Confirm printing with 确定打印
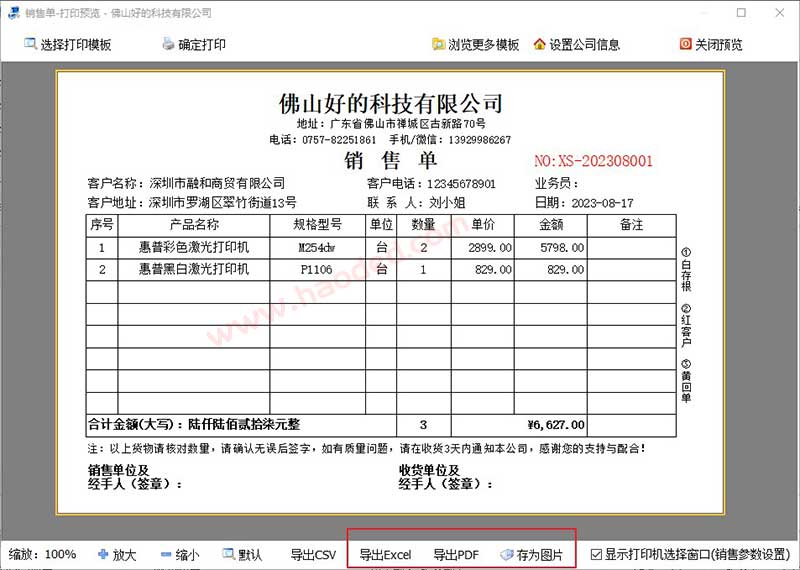Viewport: 800px width, 570px height. tap(194, 44)
